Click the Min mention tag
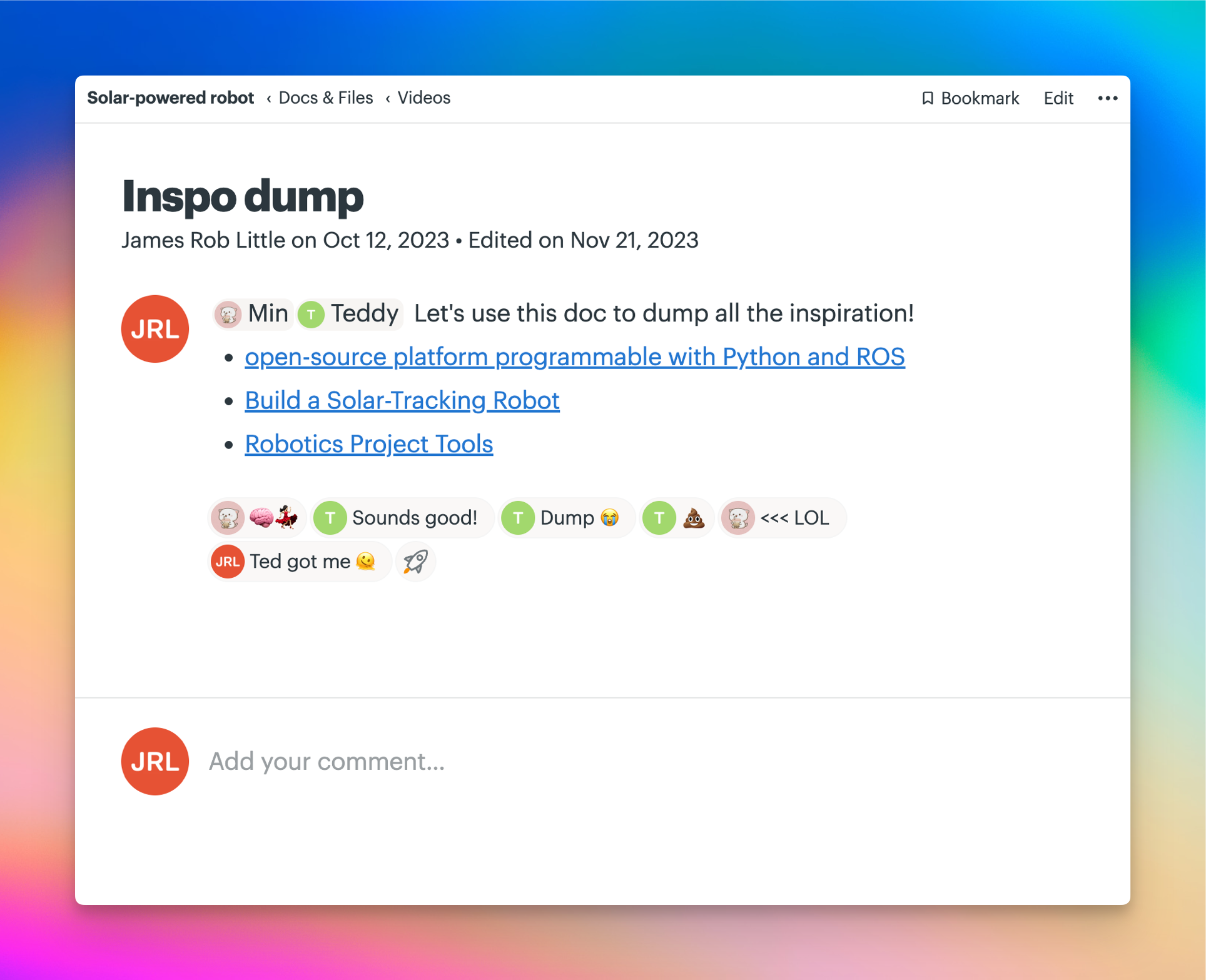Screen dimensions: 1206x980 point(253,314)
